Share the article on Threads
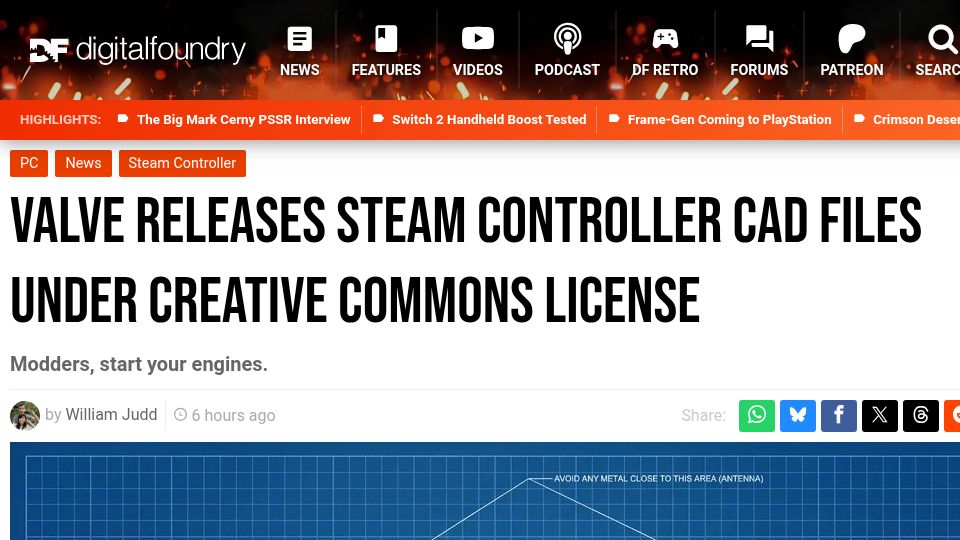Viewport: 960px width, 540px height. (921, 416)
